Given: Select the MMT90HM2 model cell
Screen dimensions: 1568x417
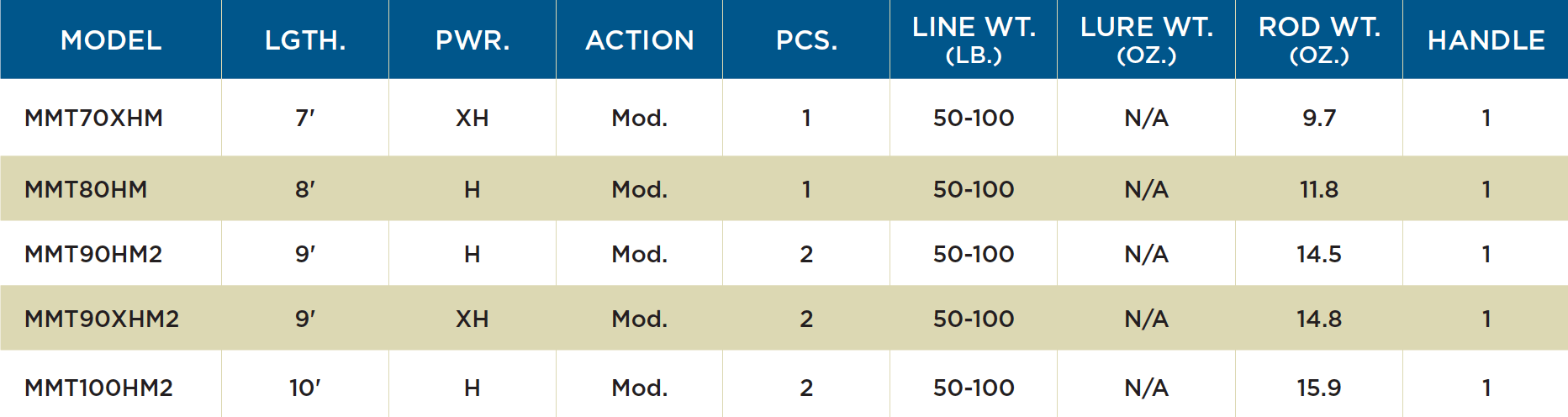Looking at the screenshot, I should click(93, 254).
